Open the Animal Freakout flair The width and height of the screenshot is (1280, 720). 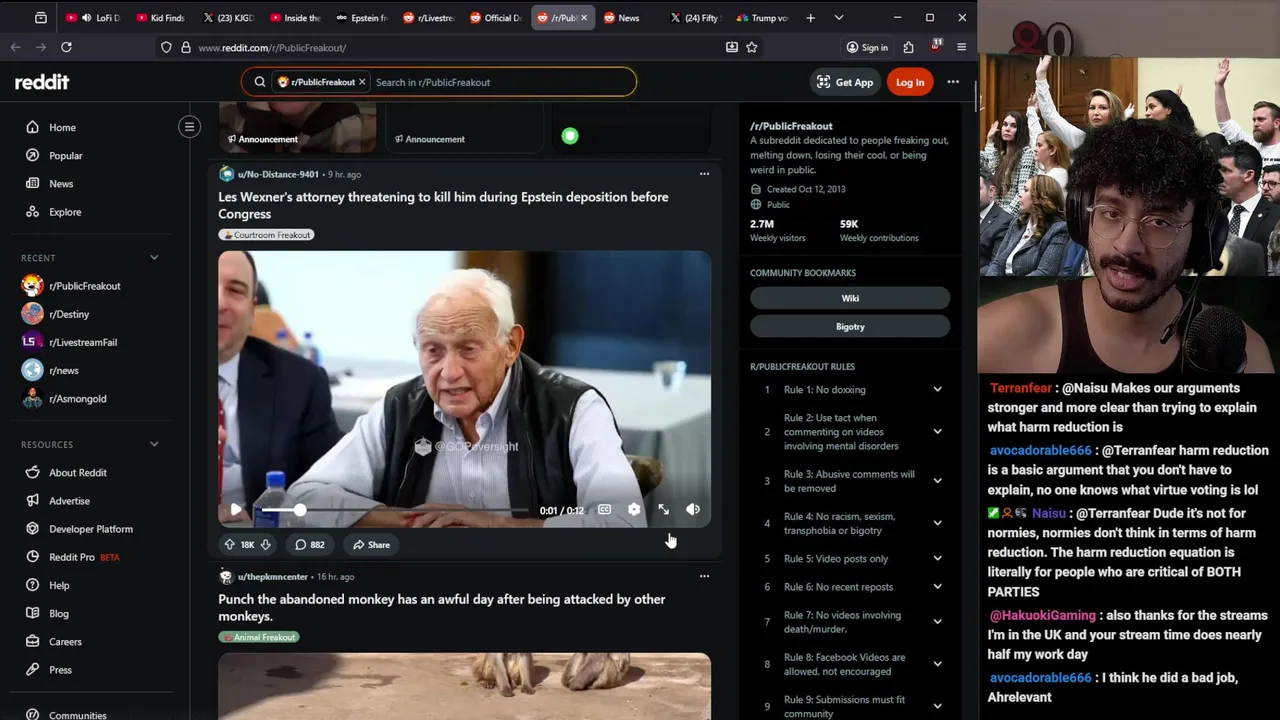[259, 637]
